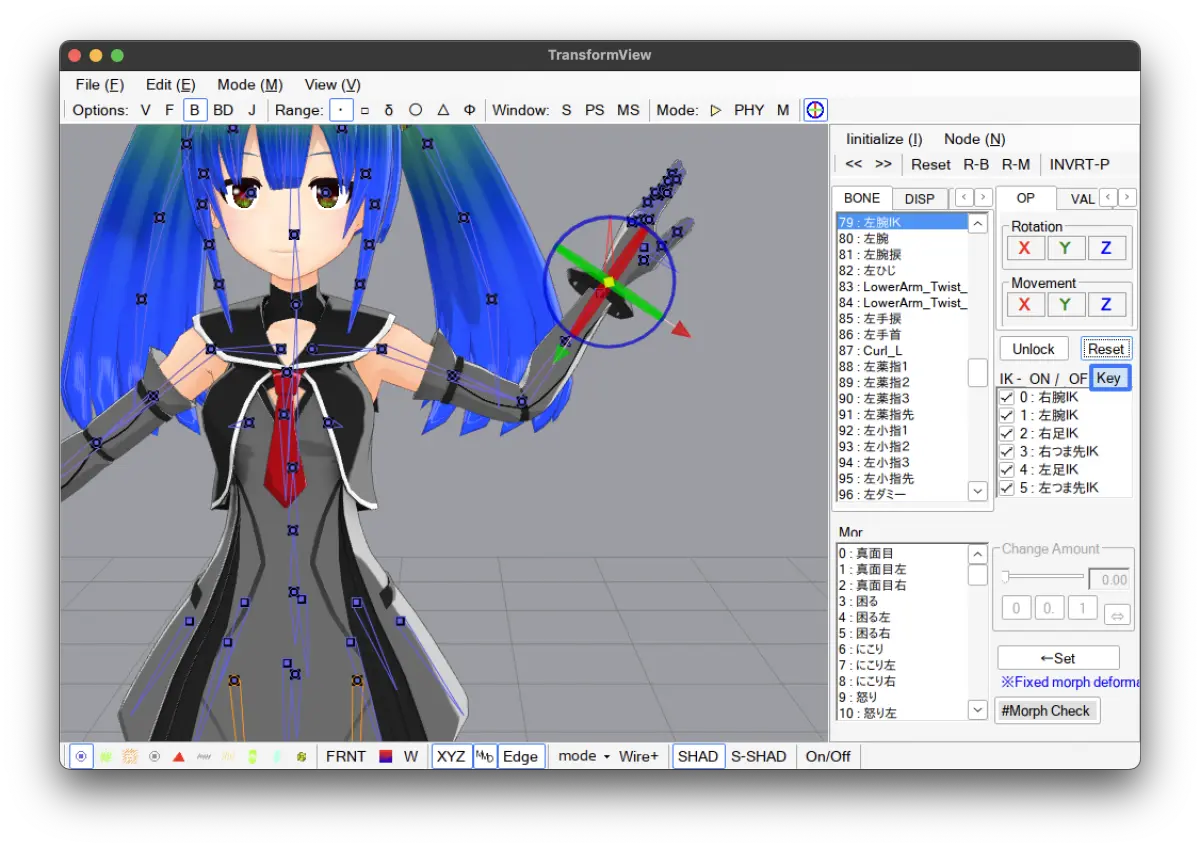
Task: Uncheck IK 3 : 右つま先IK checkbox
Action: pyautogui.click(x=1008, y=451)
